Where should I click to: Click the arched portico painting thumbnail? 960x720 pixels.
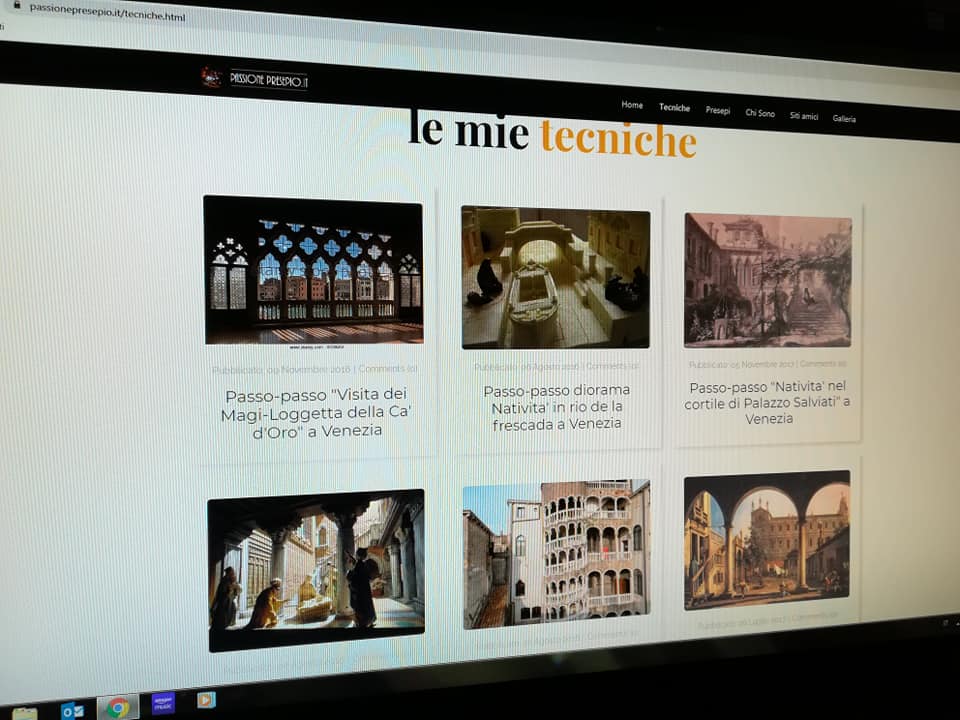[x=767, y=540]
